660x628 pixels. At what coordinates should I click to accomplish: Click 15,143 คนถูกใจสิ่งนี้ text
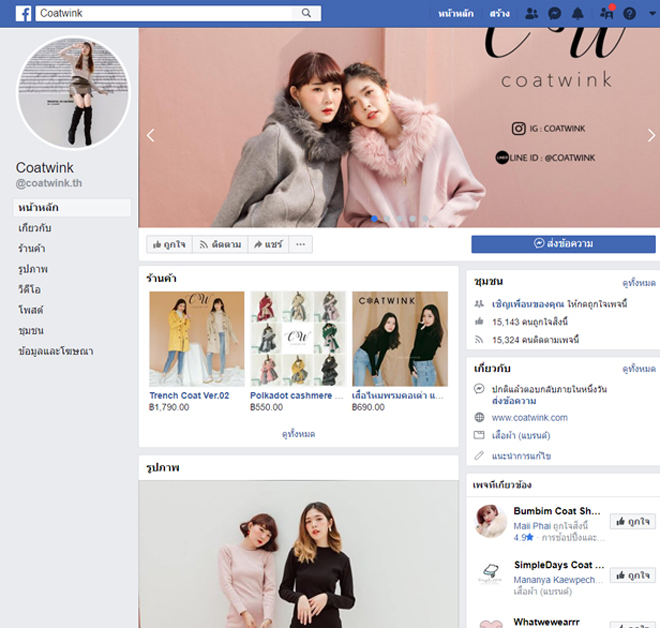pos(530,322)
